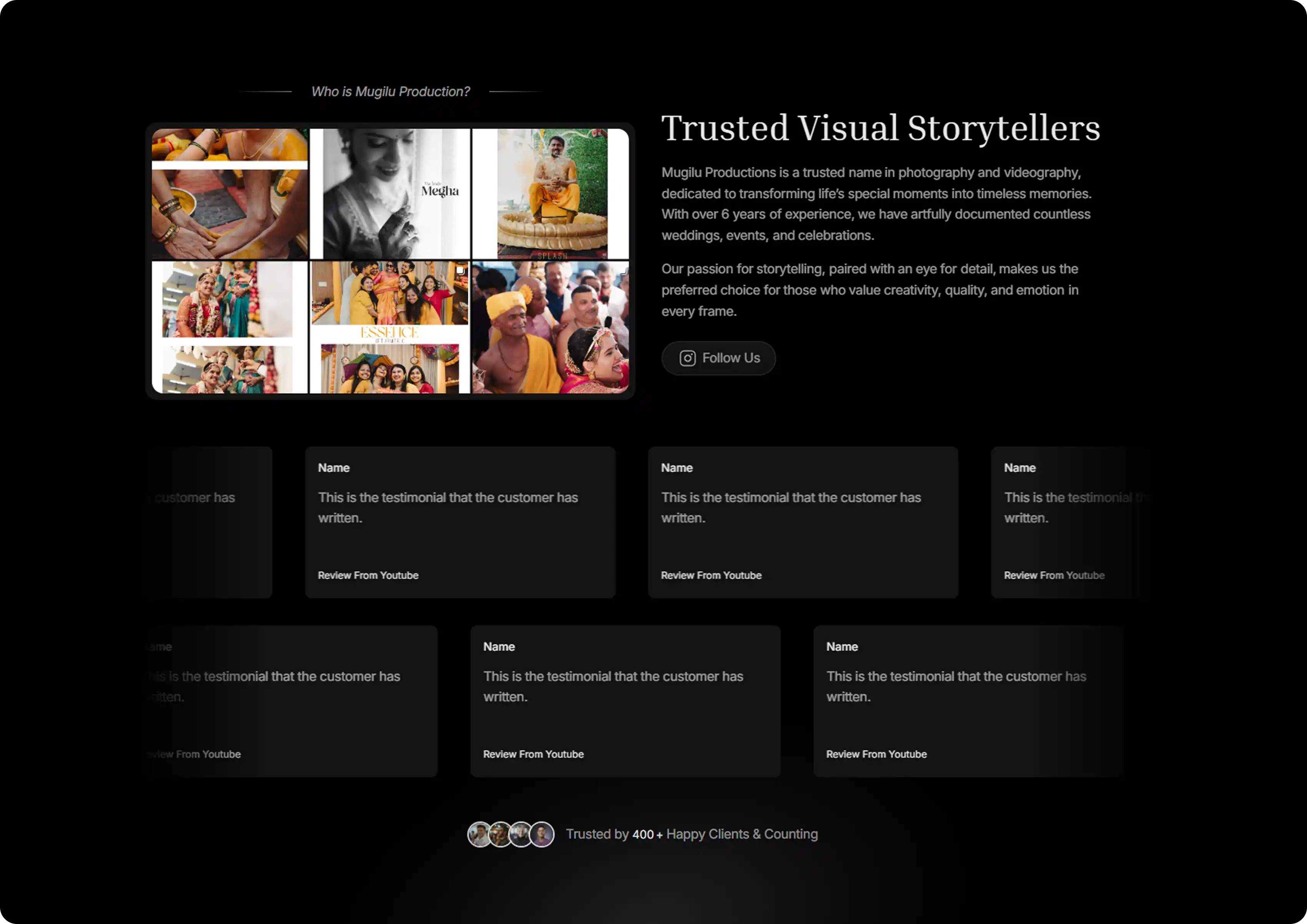Click the "Who is Mugilu Production?" subtitle
Viewport: 1307px width, 924px height.
(391, 91)
